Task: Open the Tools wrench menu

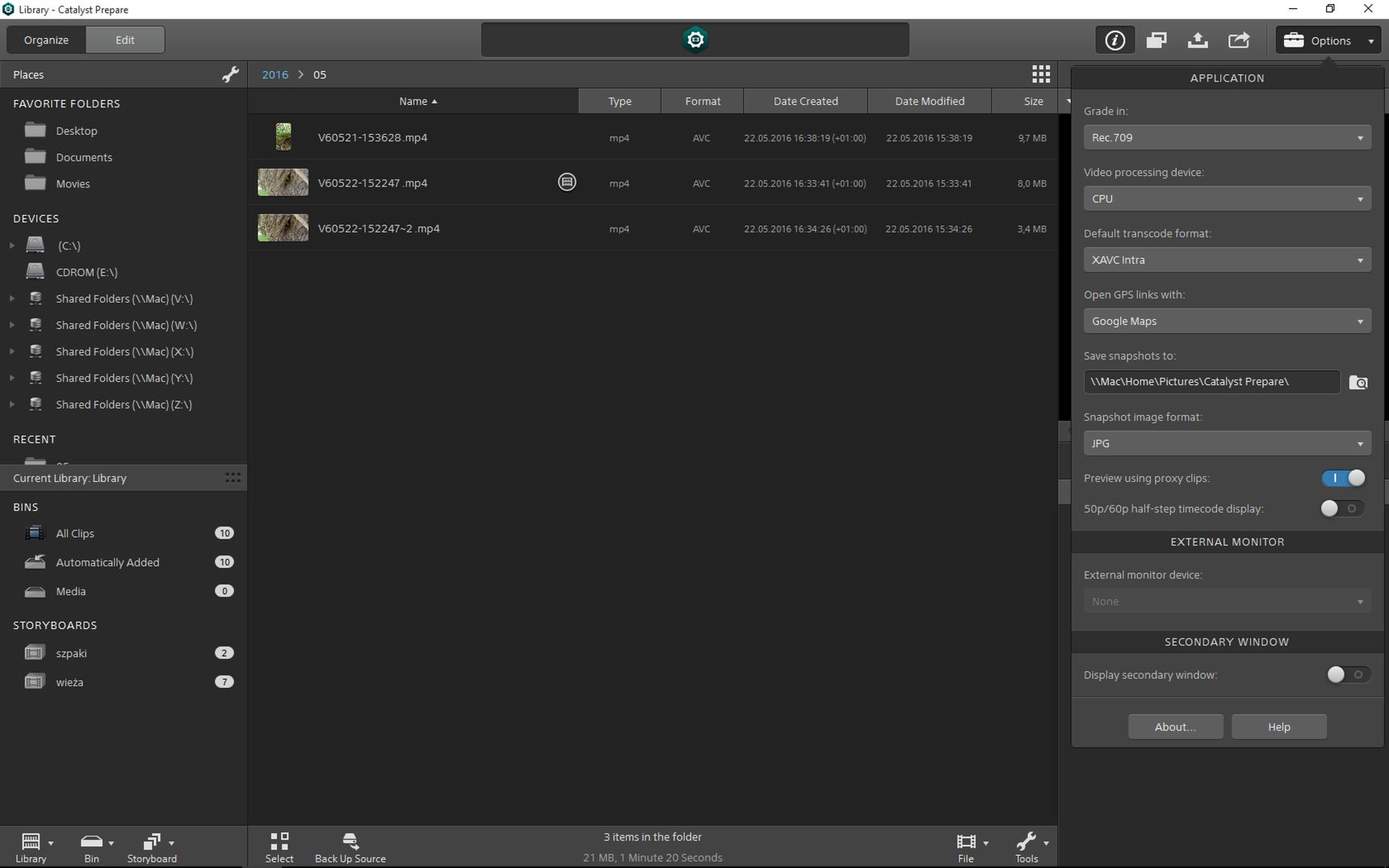Action: pyautogui.click(x=1031, y=848)
